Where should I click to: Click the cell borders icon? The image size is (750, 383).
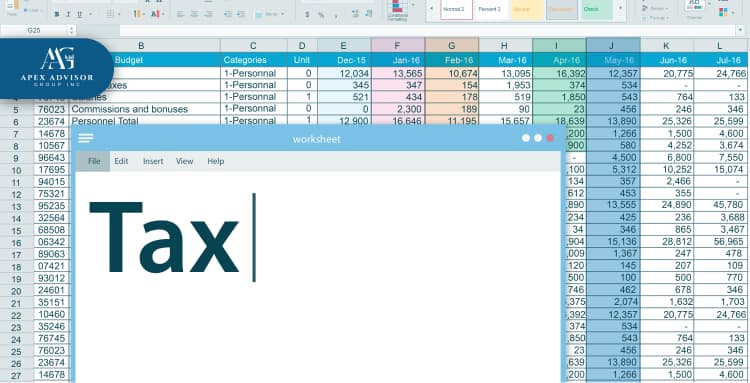[x=110, y=14]
